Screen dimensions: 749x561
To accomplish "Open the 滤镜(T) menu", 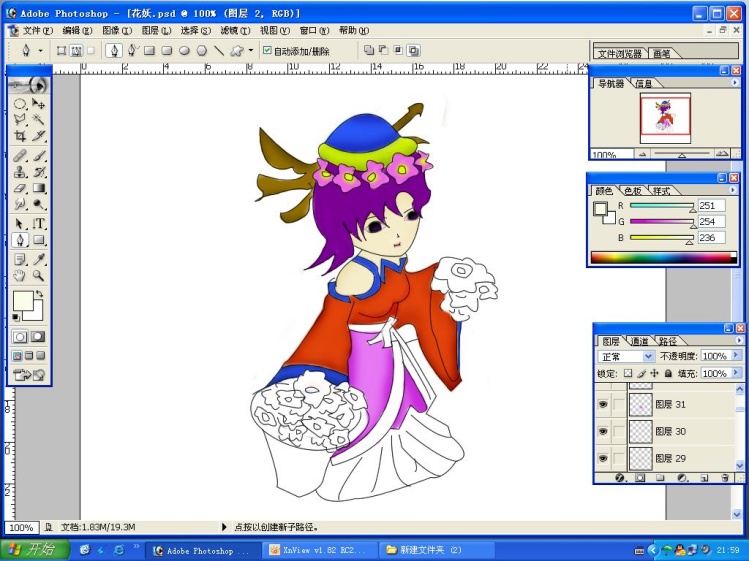I will click(x=235, y=30).
